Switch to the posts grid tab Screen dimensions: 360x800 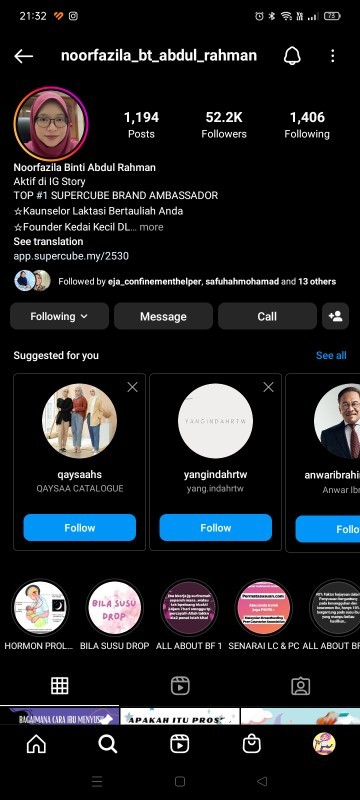(60, 686)
